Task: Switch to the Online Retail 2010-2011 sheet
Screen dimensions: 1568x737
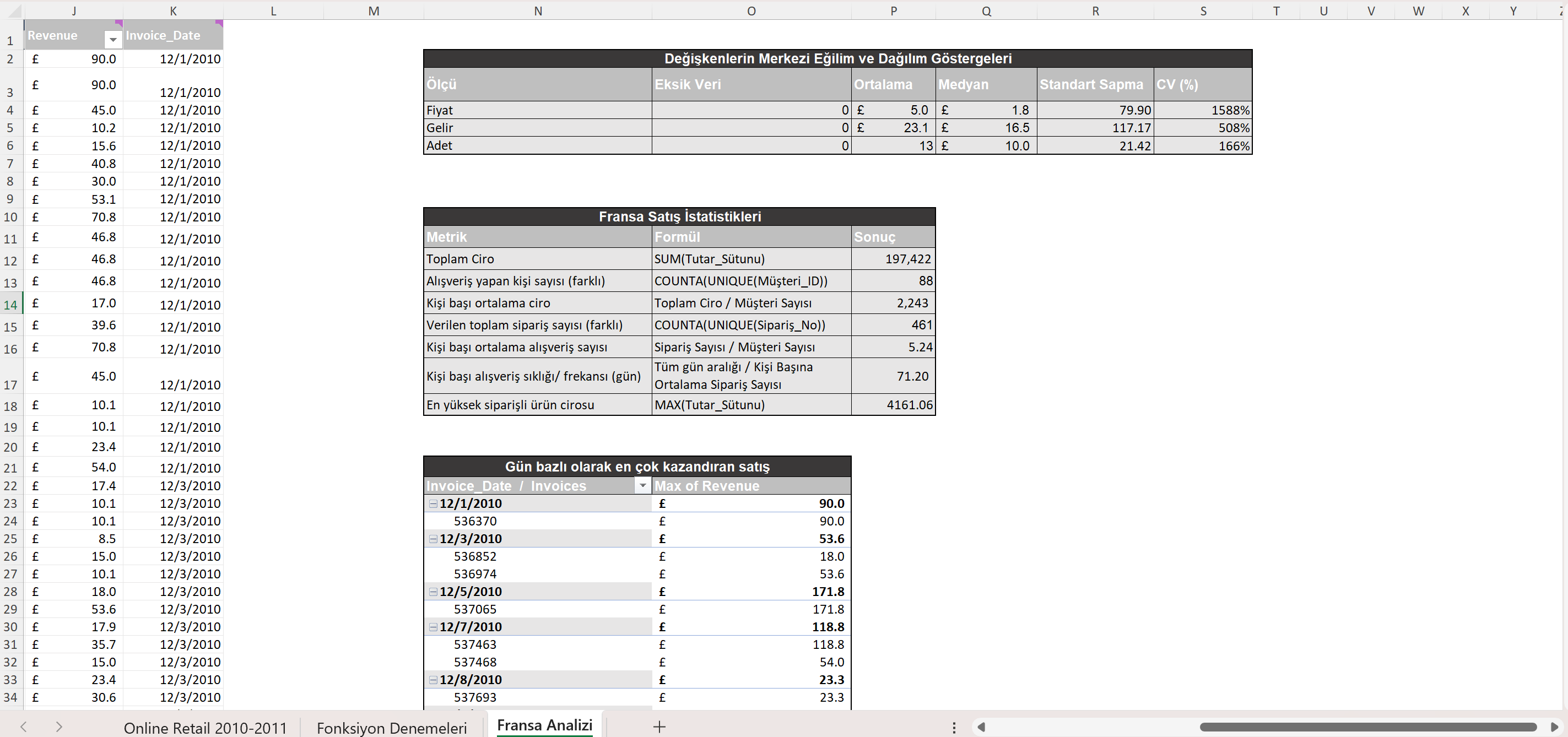Action: coord(205,727)
